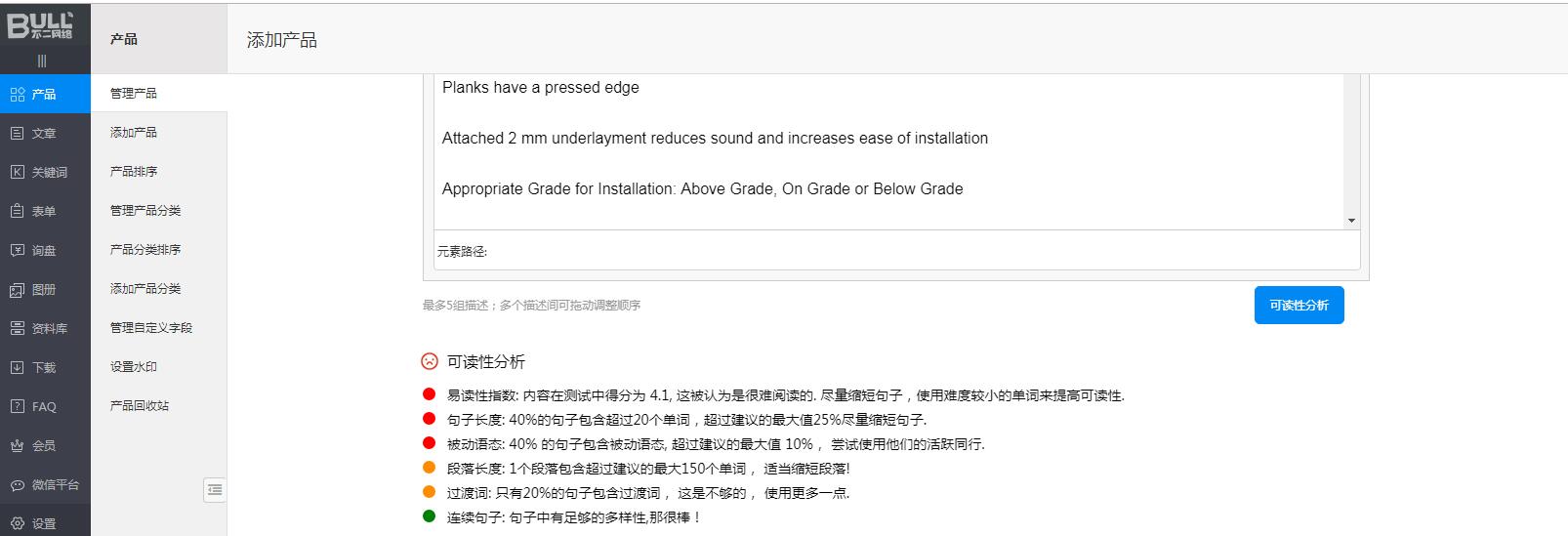The width and height of the screenshot is (1568, 536).
Task: Toggle the sidebar collapse bars under logo
Action: coord(41,61)
